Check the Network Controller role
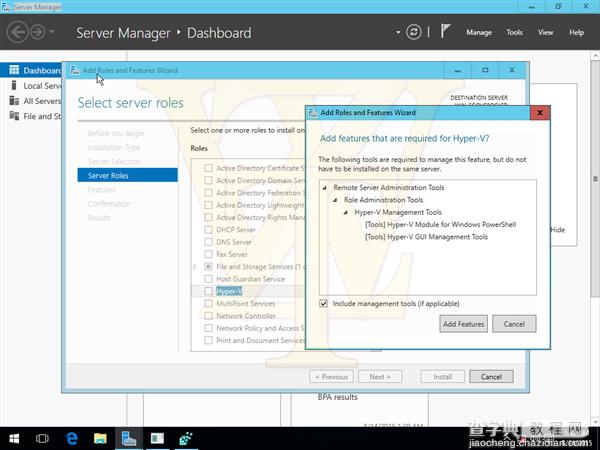This screenshot has height=450, width=600. [x=209, y=316]
